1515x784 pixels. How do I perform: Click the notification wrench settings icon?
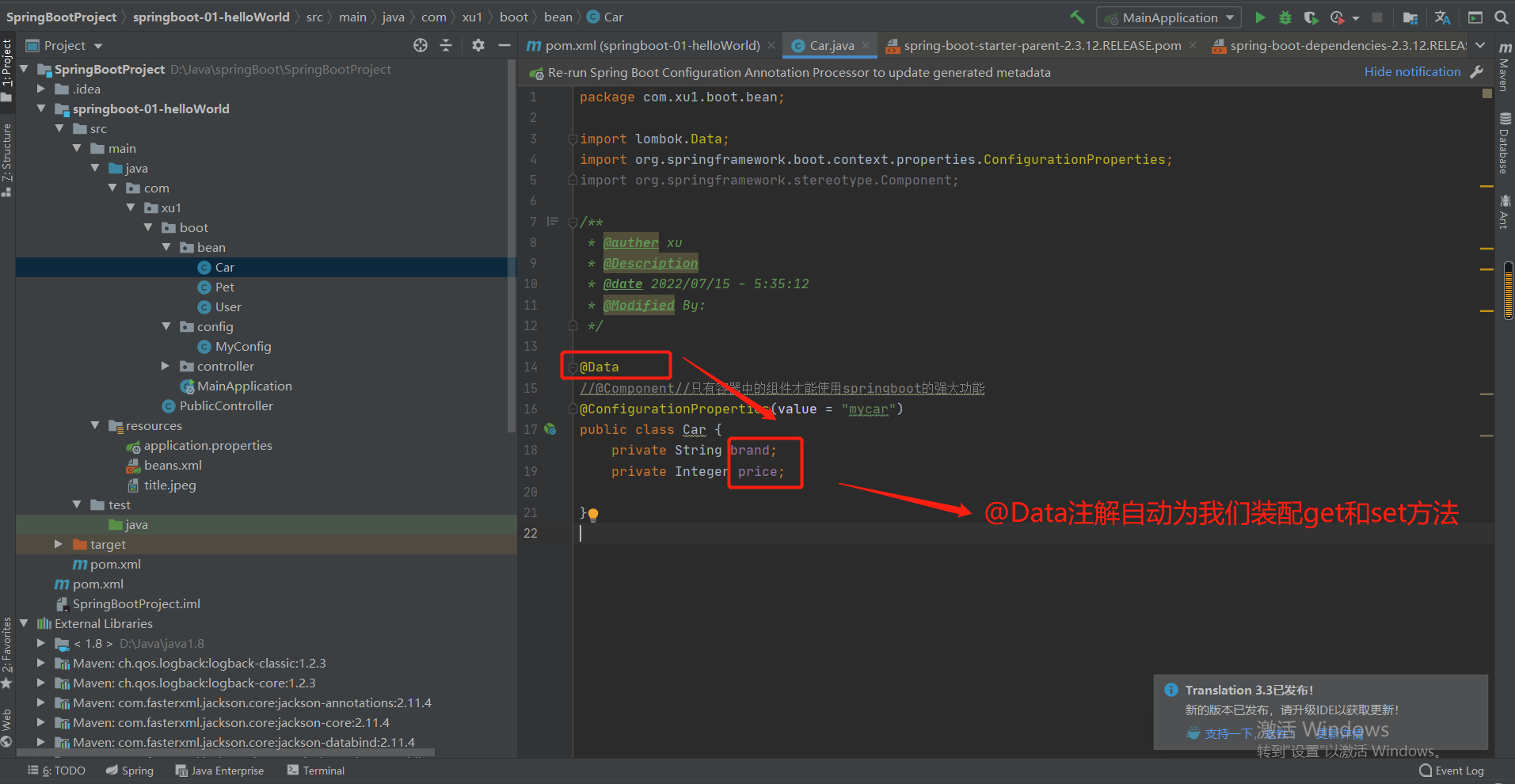point(1476,72)
